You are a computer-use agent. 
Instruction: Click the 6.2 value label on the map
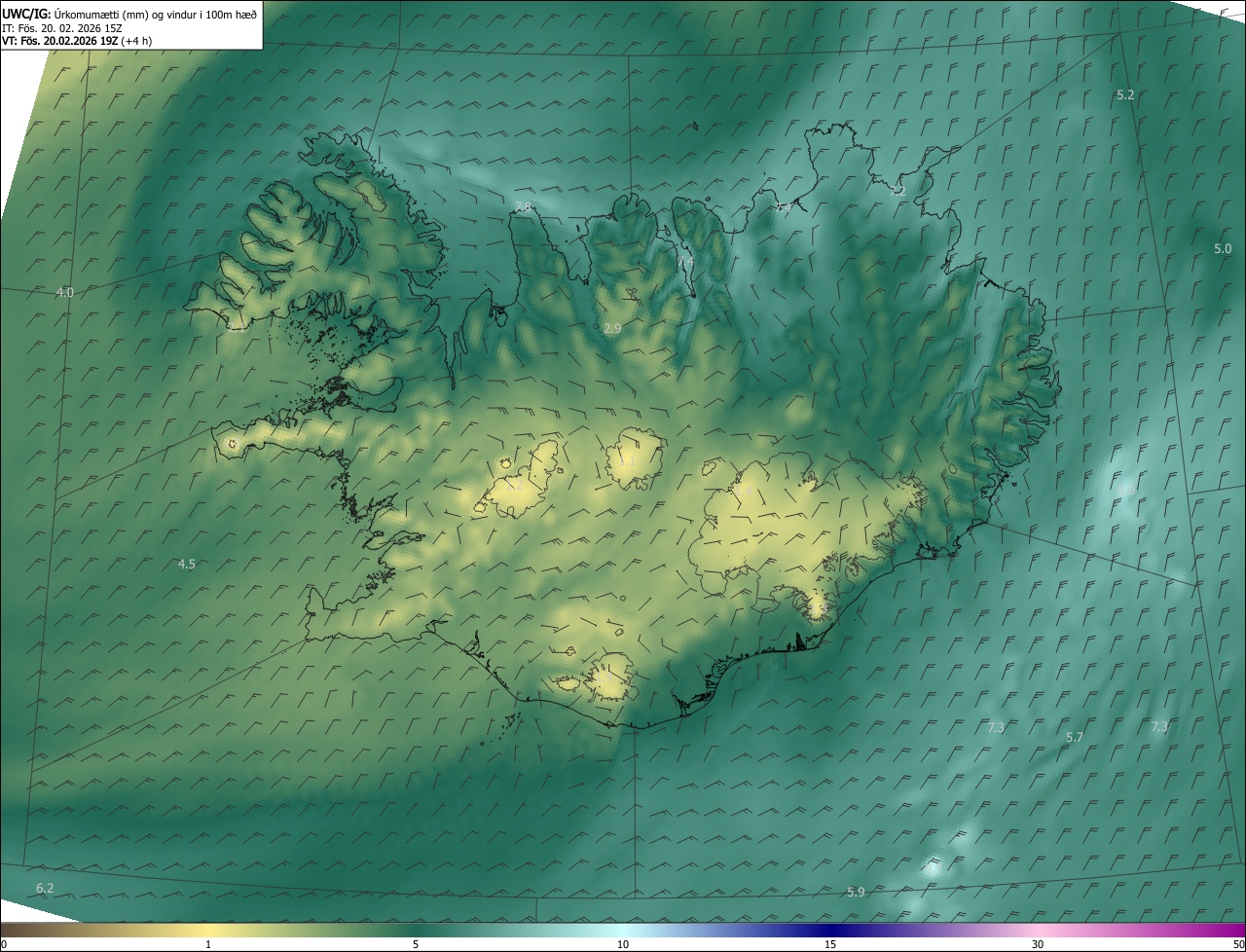pos(45,888)
